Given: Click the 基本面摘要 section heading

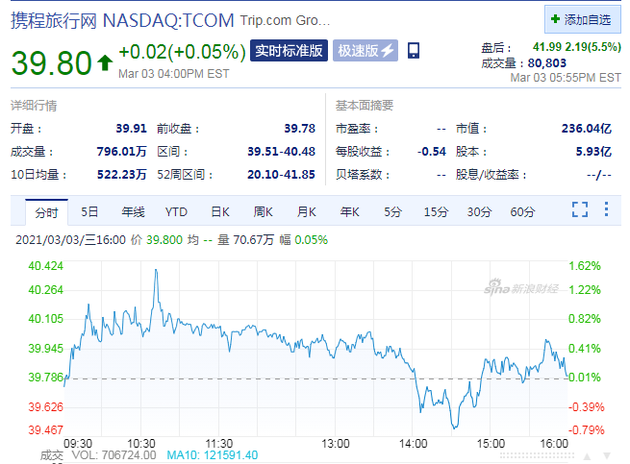Looking at the screenshot, I should 364,106.
